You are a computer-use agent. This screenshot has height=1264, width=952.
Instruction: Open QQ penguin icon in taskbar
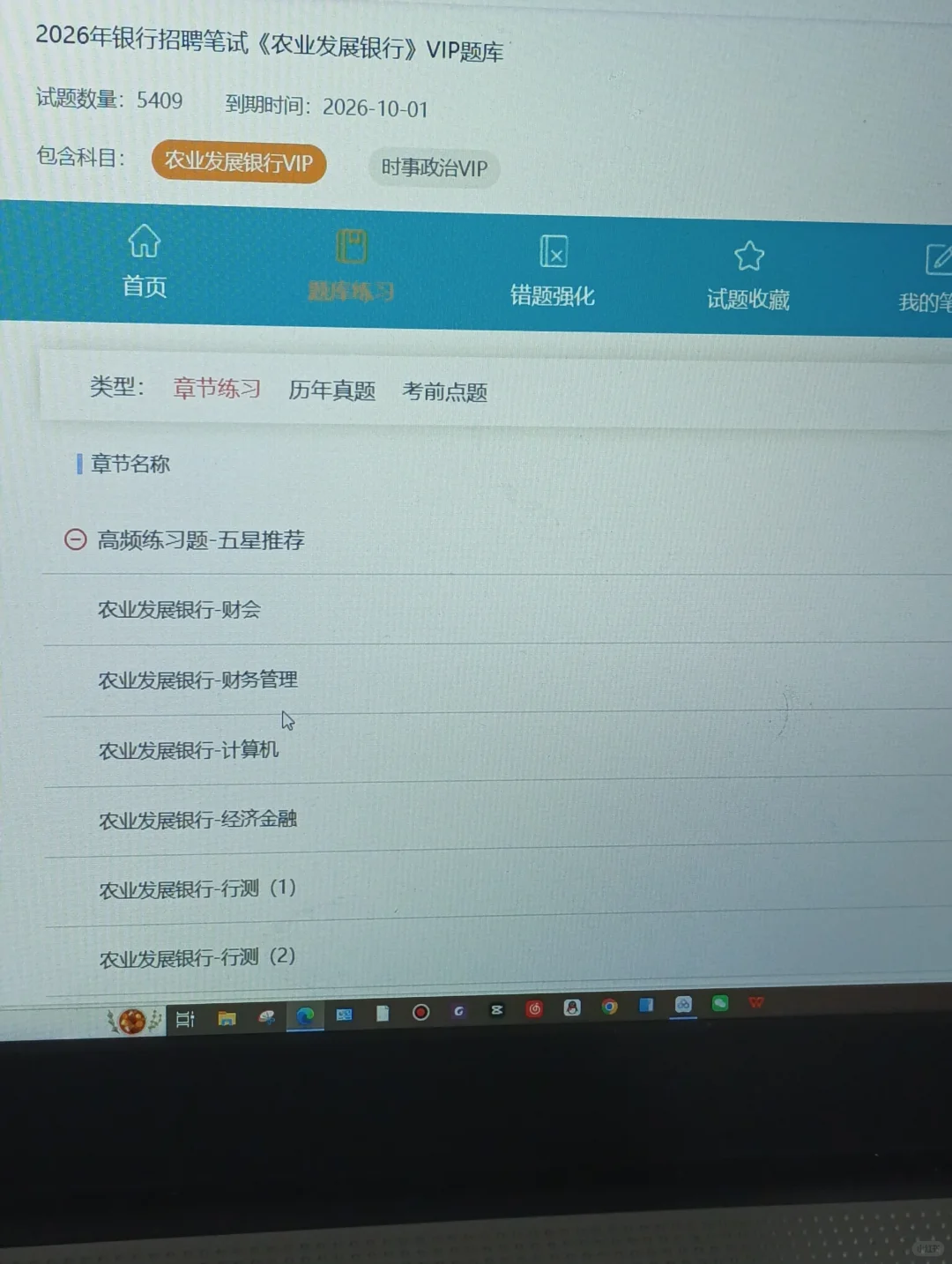[572, 1007]
